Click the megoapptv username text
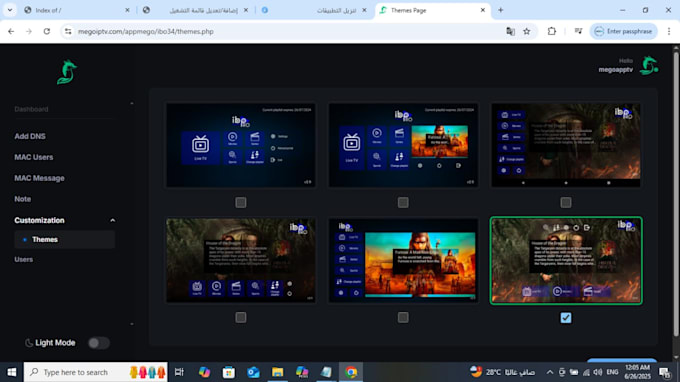Viewport: 680px width, 382px height. coord(616,69)
